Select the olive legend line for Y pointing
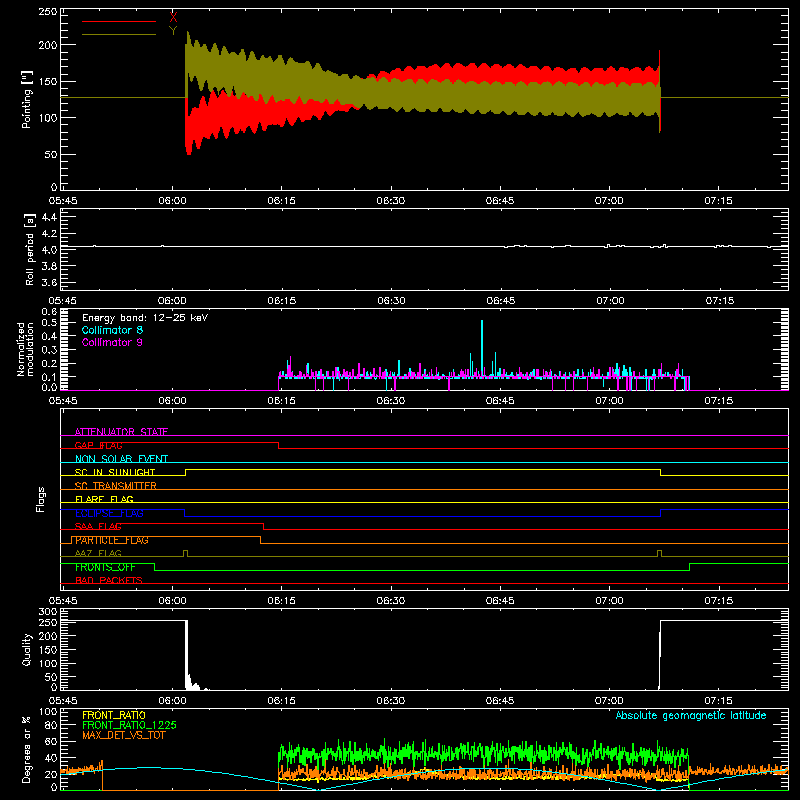This screenshot has width=800, height=800. [119, 34]
